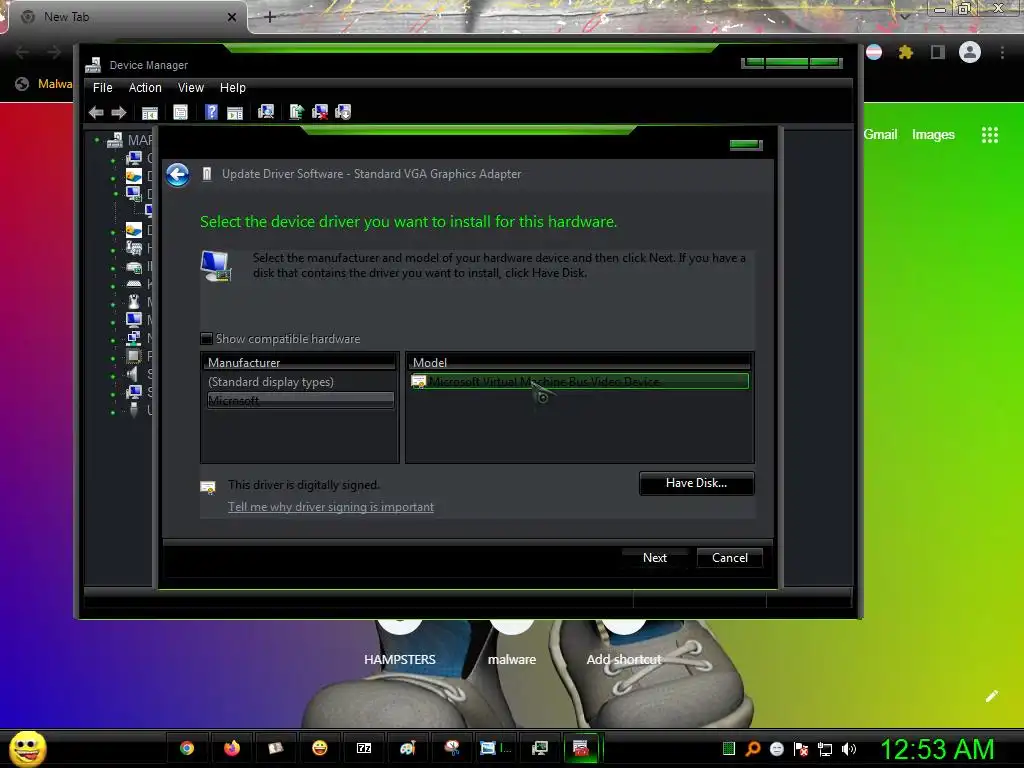Open Properties toolbar icon in Device Manager
Screen dimensions: 1024x768
180,112
